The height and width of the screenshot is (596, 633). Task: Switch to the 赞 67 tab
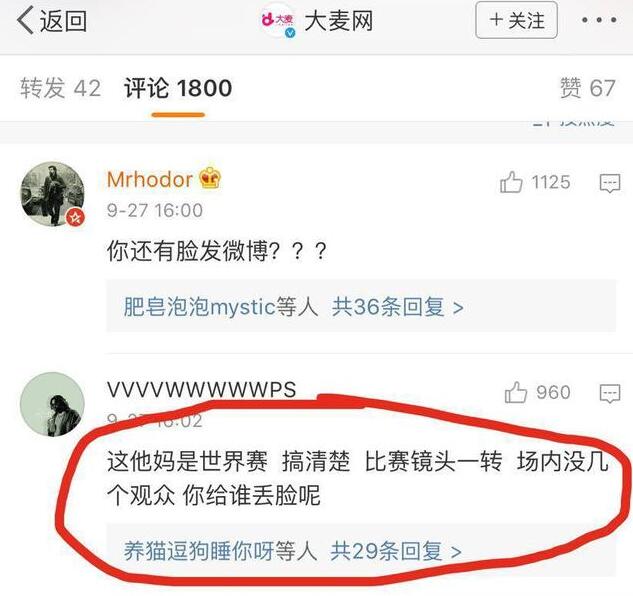(587, 88)
